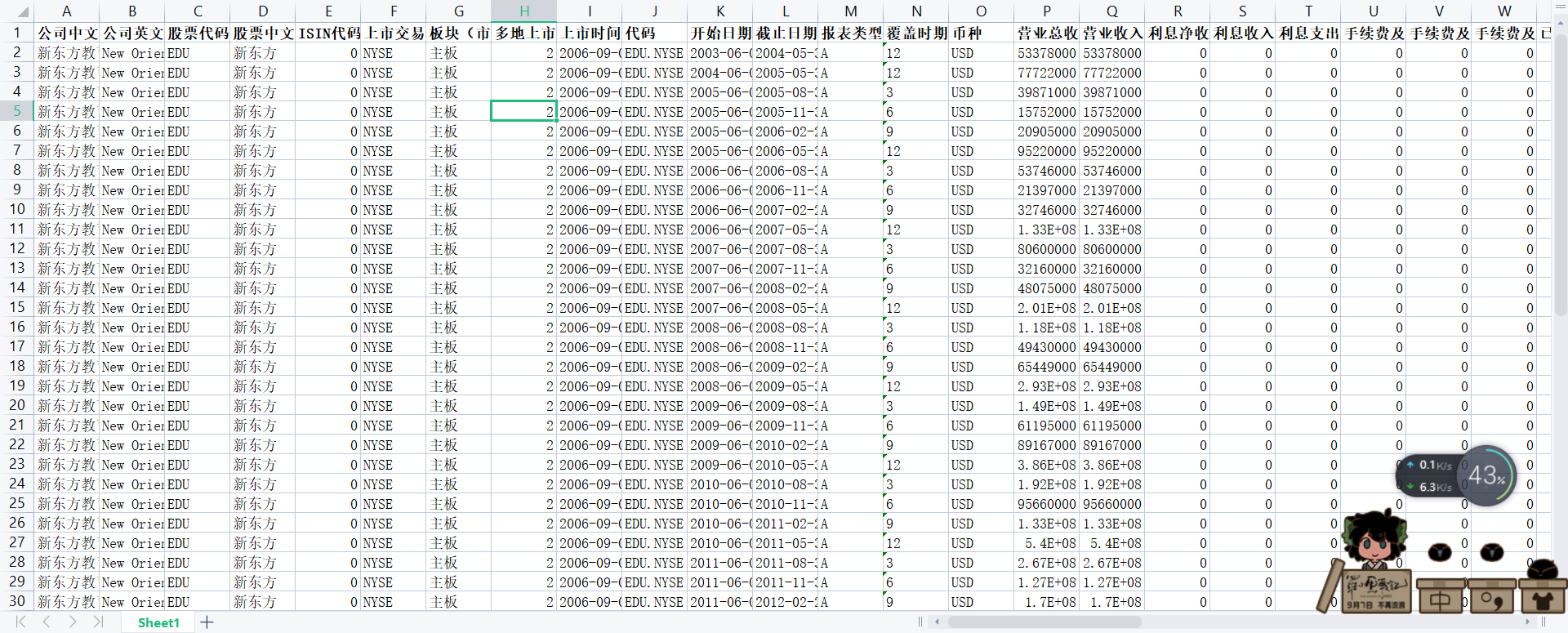Toggle the 中 Chinese input mode box
Screen dimensions: 1568x633
pyautogui.click(x=1441, y=596)
